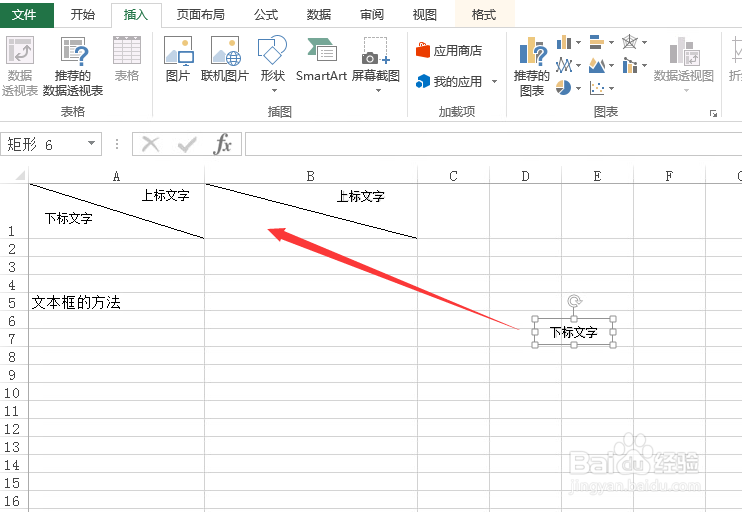
Task: Click the 屏幕截图 screenshot icon
Action: pos(376,63)
